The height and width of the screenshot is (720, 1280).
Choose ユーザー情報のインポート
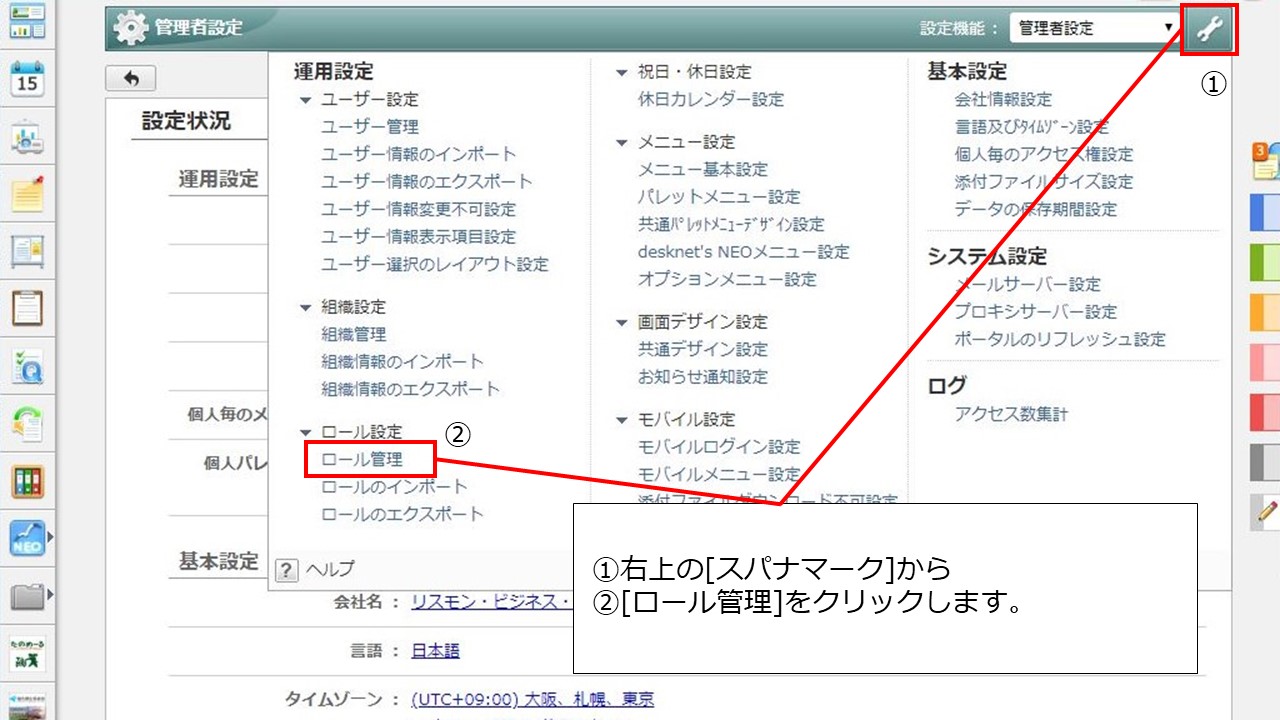419,154
